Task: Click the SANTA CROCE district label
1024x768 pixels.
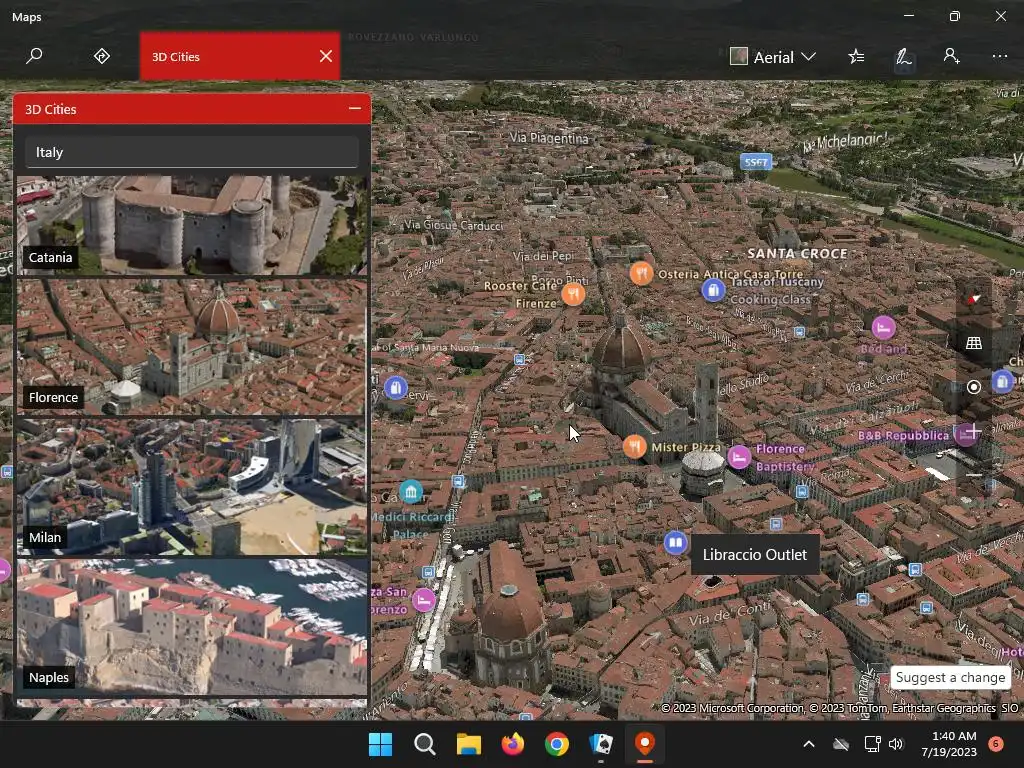Action: 797,253
